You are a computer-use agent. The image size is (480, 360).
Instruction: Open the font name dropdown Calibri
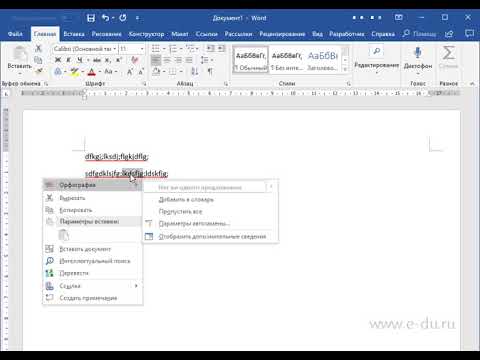point(115,49)
